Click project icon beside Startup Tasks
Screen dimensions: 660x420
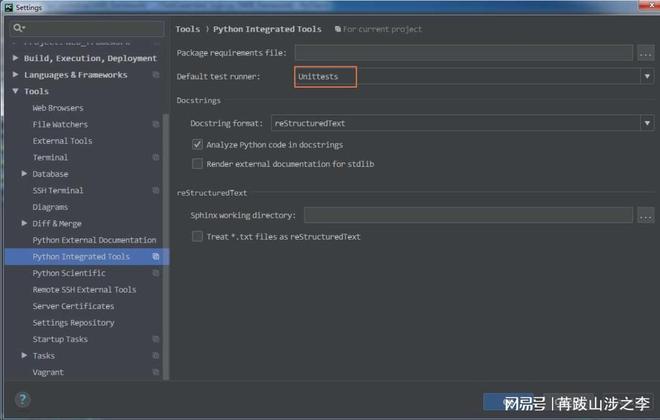click(x=156, y=339)
